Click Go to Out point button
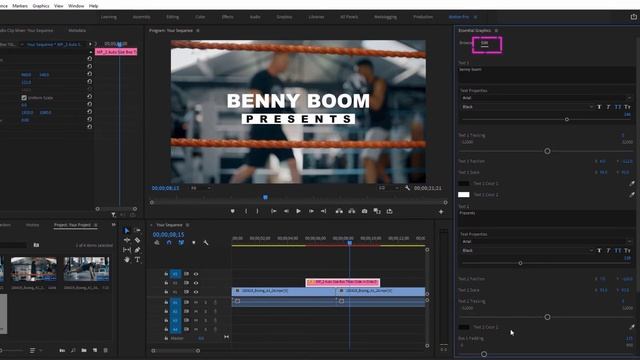The height and width of the screenshot is (360, 640). coord(323,211)
